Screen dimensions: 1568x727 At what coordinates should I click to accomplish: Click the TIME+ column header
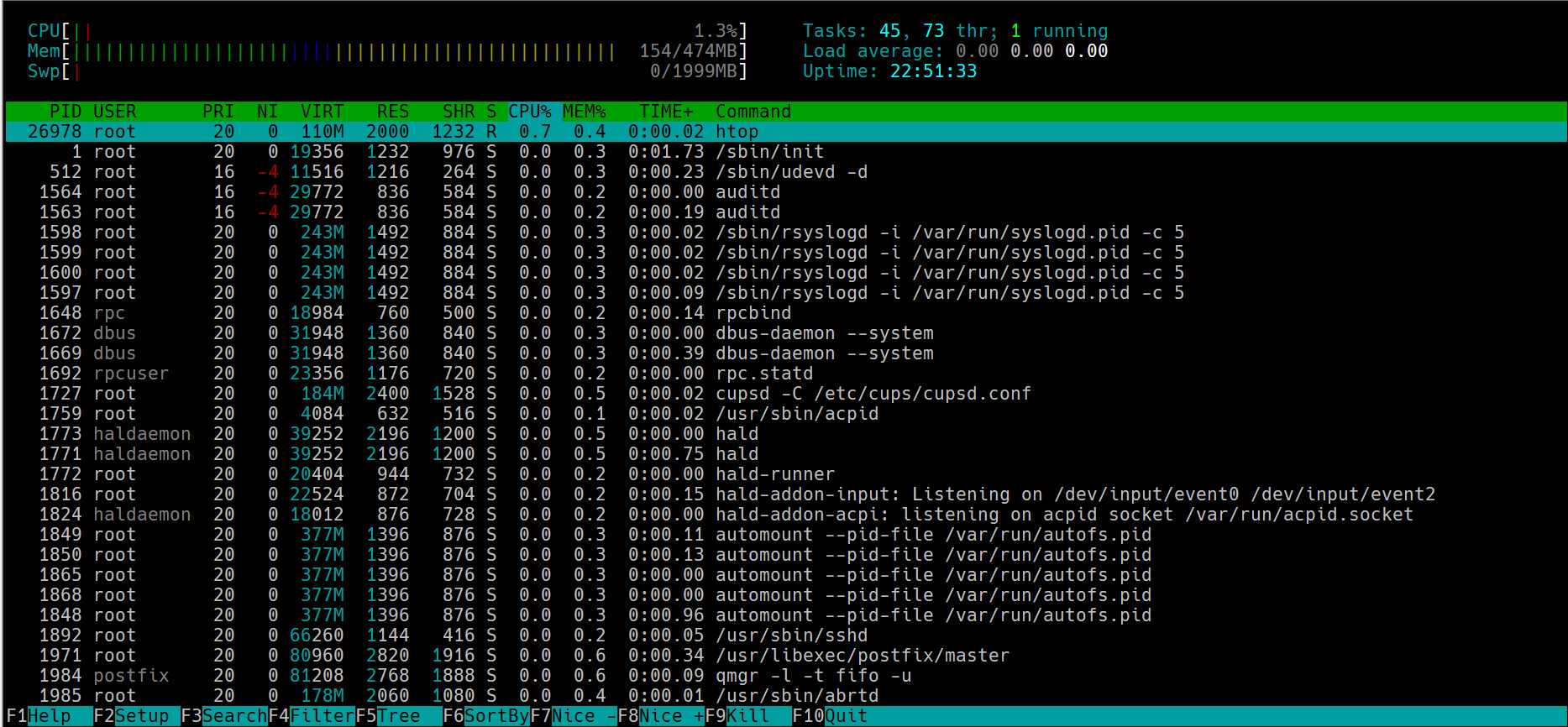(667, 112)
